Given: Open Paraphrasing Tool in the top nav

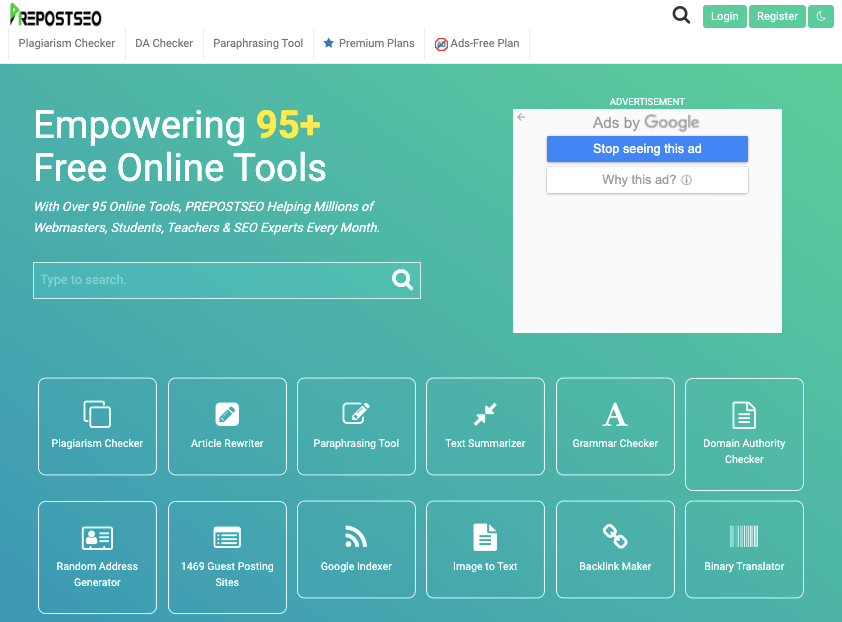Looking at the screenshot, I should [258, 43].
